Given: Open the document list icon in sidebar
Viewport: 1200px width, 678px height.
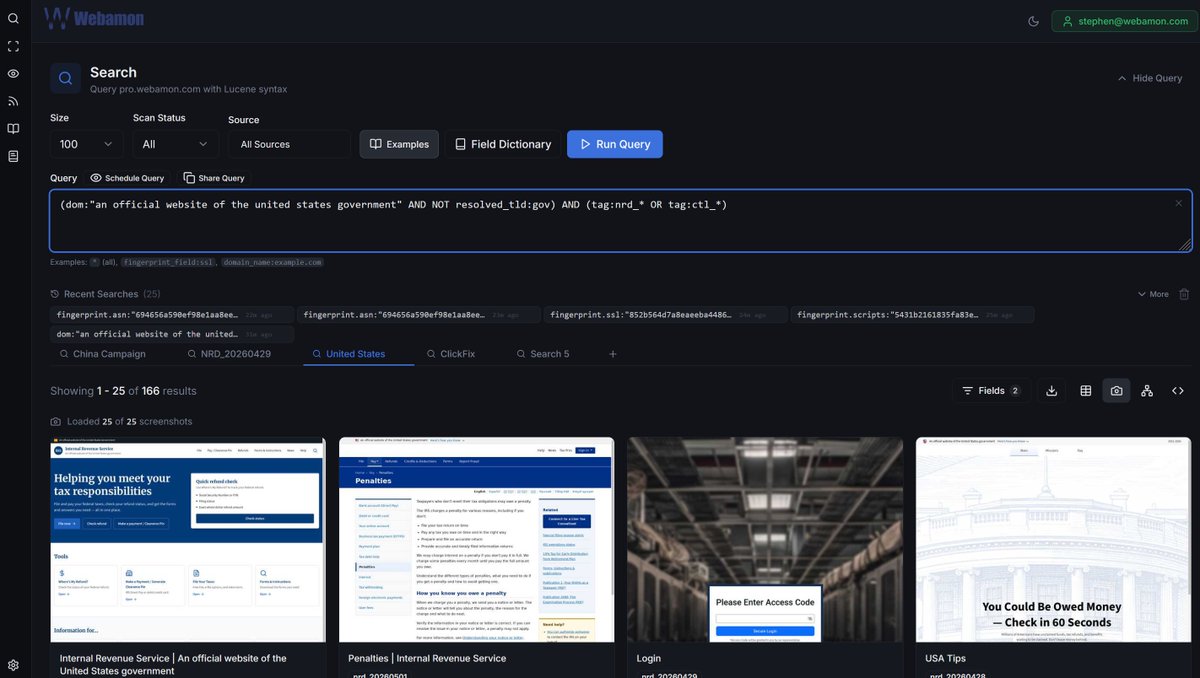Looking at the screenshot, I should [x=13, y=156].
